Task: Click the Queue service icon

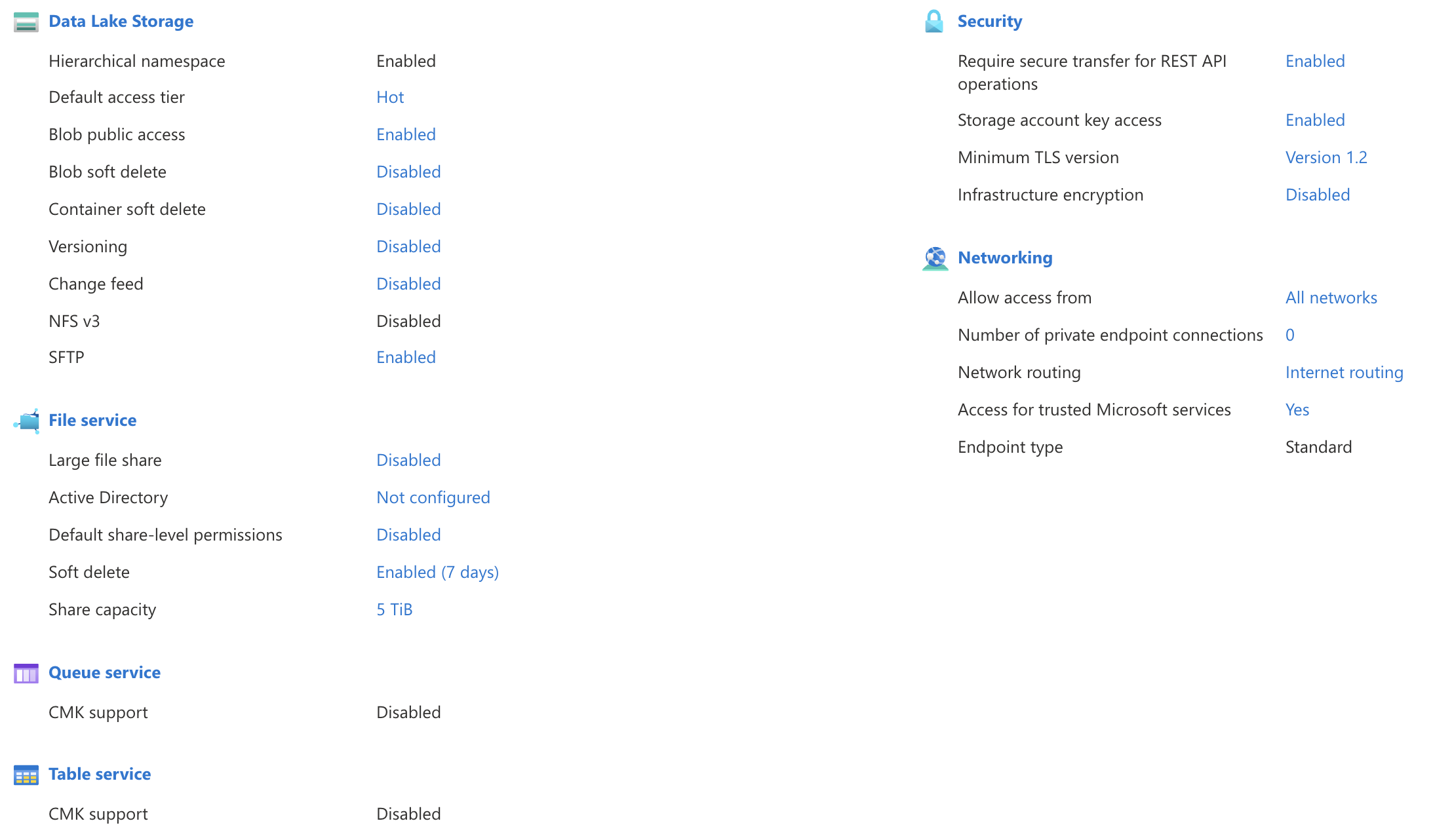Action: click(26, 672)
